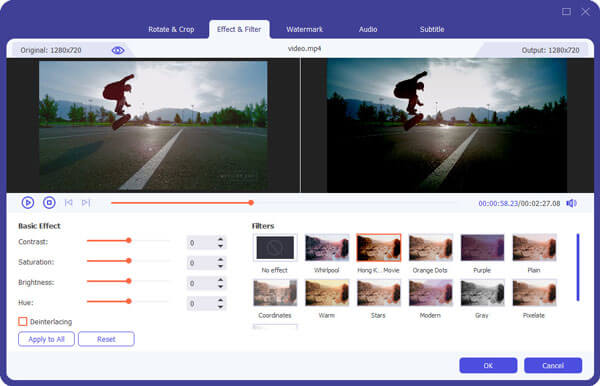Click the filters list vertical scrollbar
This screenshot has width=600, height=386.
pyautogui.click(x=578, y=267)
